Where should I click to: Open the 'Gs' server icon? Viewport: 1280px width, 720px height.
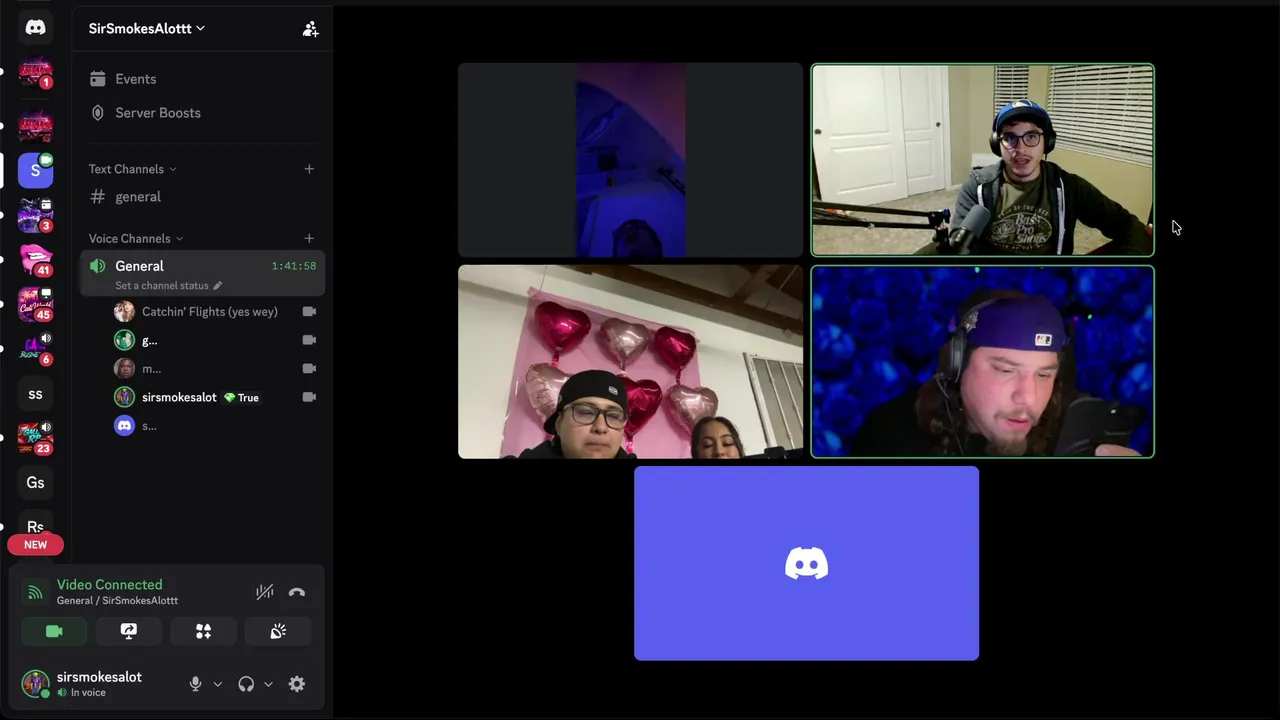pyautogui.click(x=35, y=483)
